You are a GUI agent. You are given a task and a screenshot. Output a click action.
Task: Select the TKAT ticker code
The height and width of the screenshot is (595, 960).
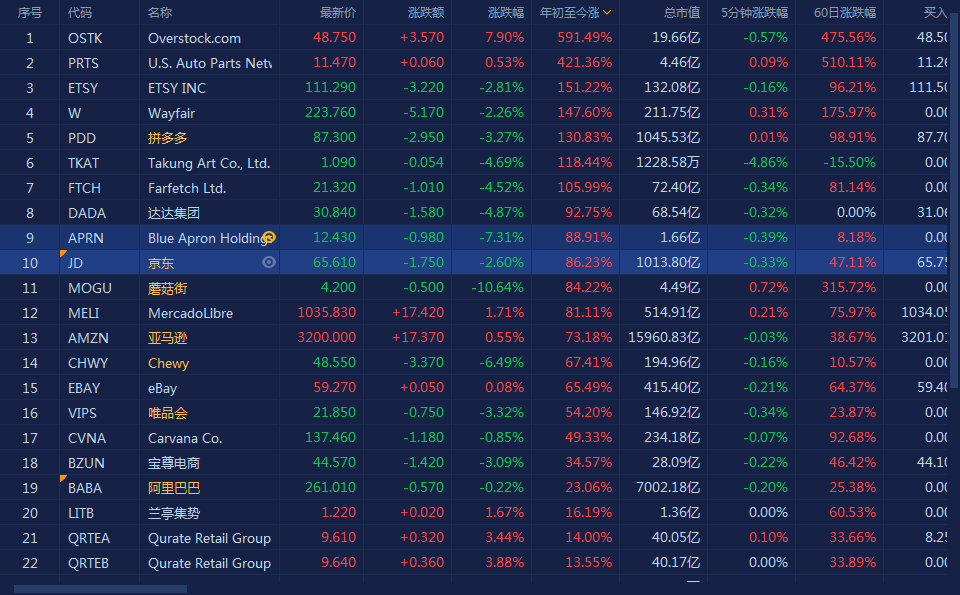tap(83, 163)
